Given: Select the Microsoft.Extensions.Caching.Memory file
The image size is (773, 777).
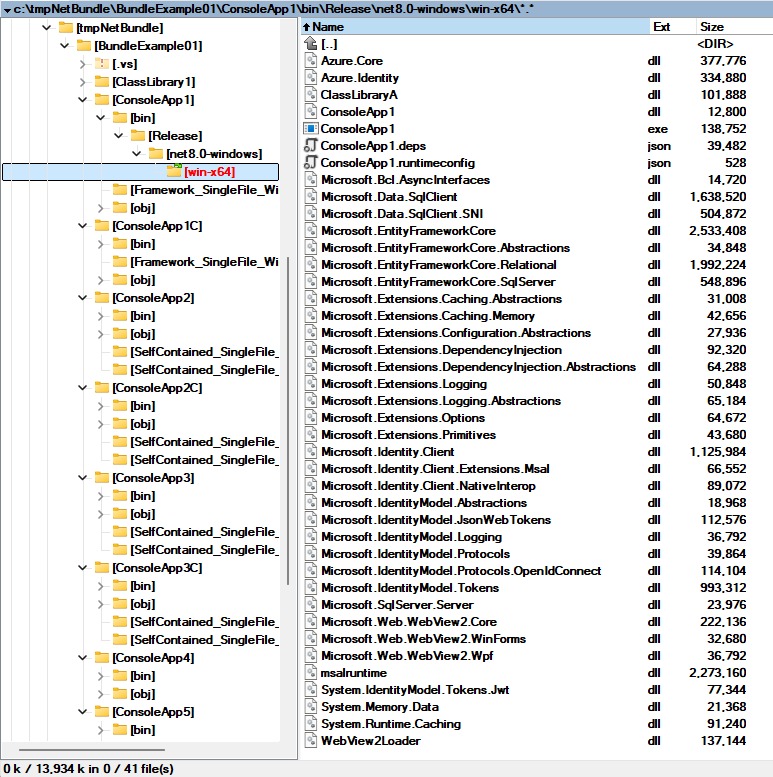Looking at the screenshot, I should tap(428, 316).
